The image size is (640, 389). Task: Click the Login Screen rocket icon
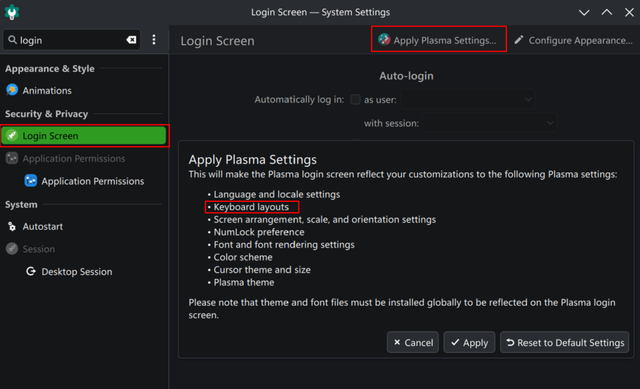click(x=12, y=136)
